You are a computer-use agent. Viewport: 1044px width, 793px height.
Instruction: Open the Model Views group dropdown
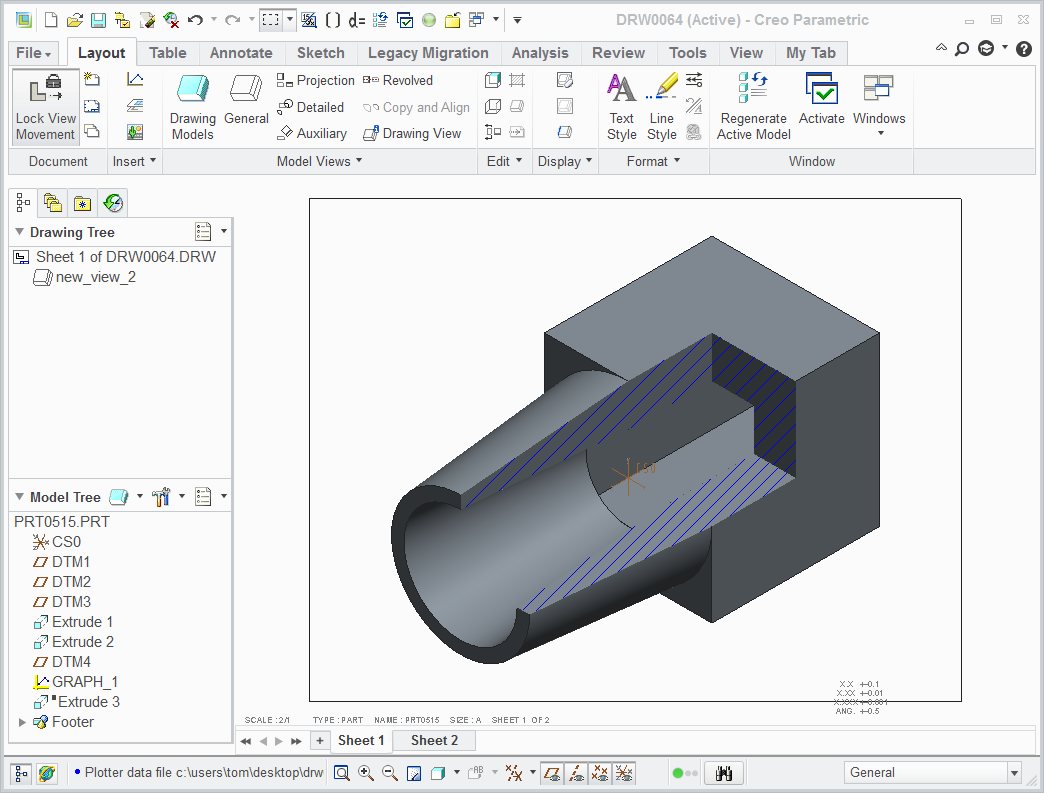[x=320, y=161]
